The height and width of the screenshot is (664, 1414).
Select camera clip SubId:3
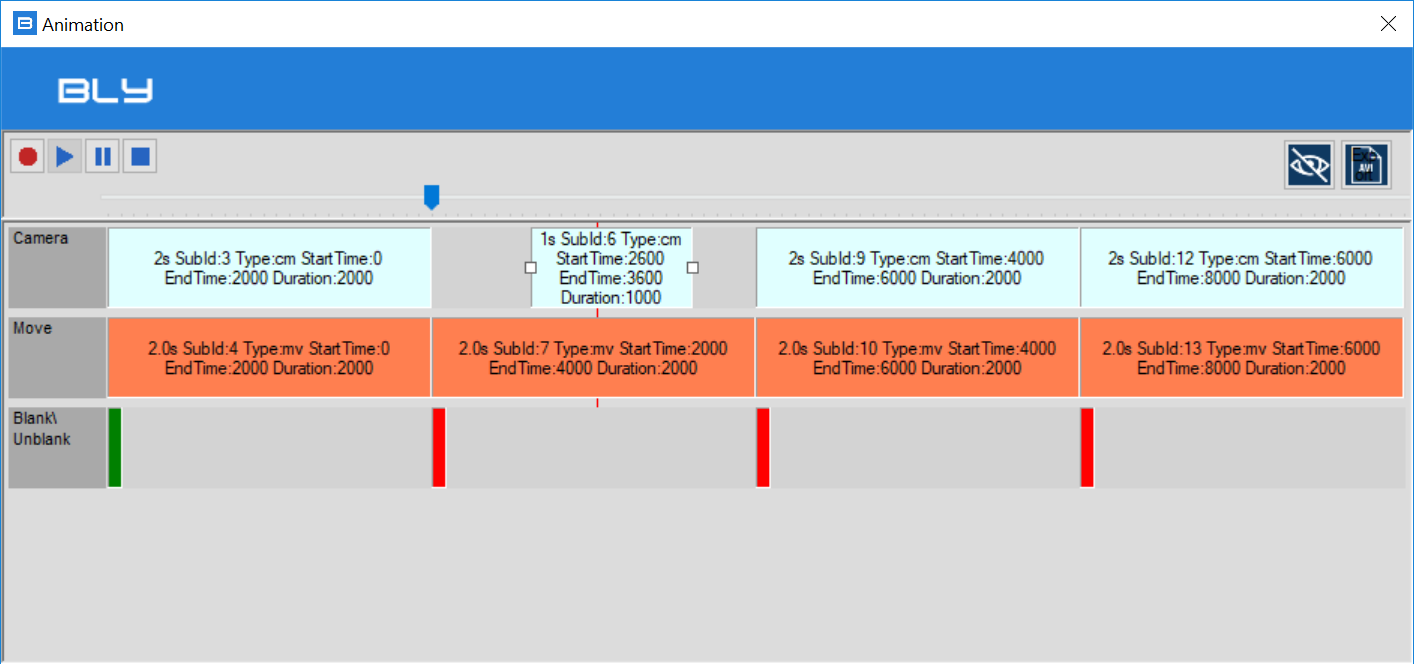[x=269, y=268]
